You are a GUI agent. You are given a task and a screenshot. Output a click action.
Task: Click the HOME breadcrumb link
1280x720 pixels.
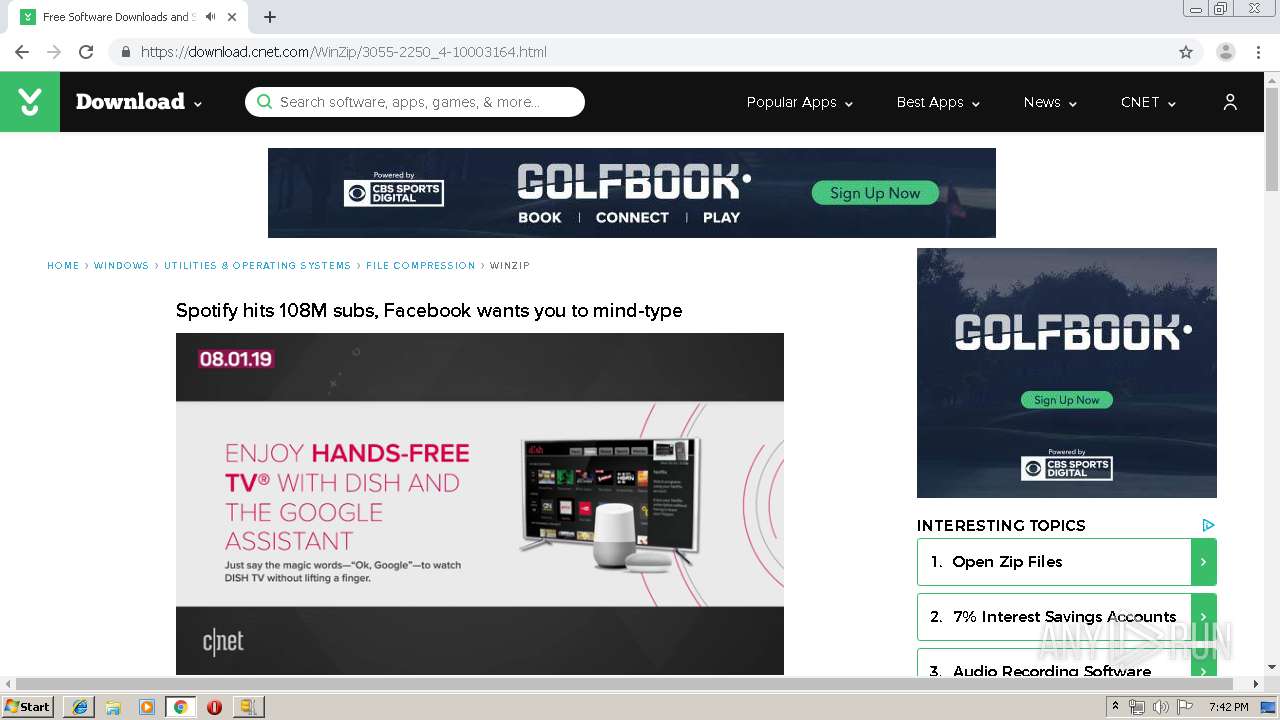[63, 266]
